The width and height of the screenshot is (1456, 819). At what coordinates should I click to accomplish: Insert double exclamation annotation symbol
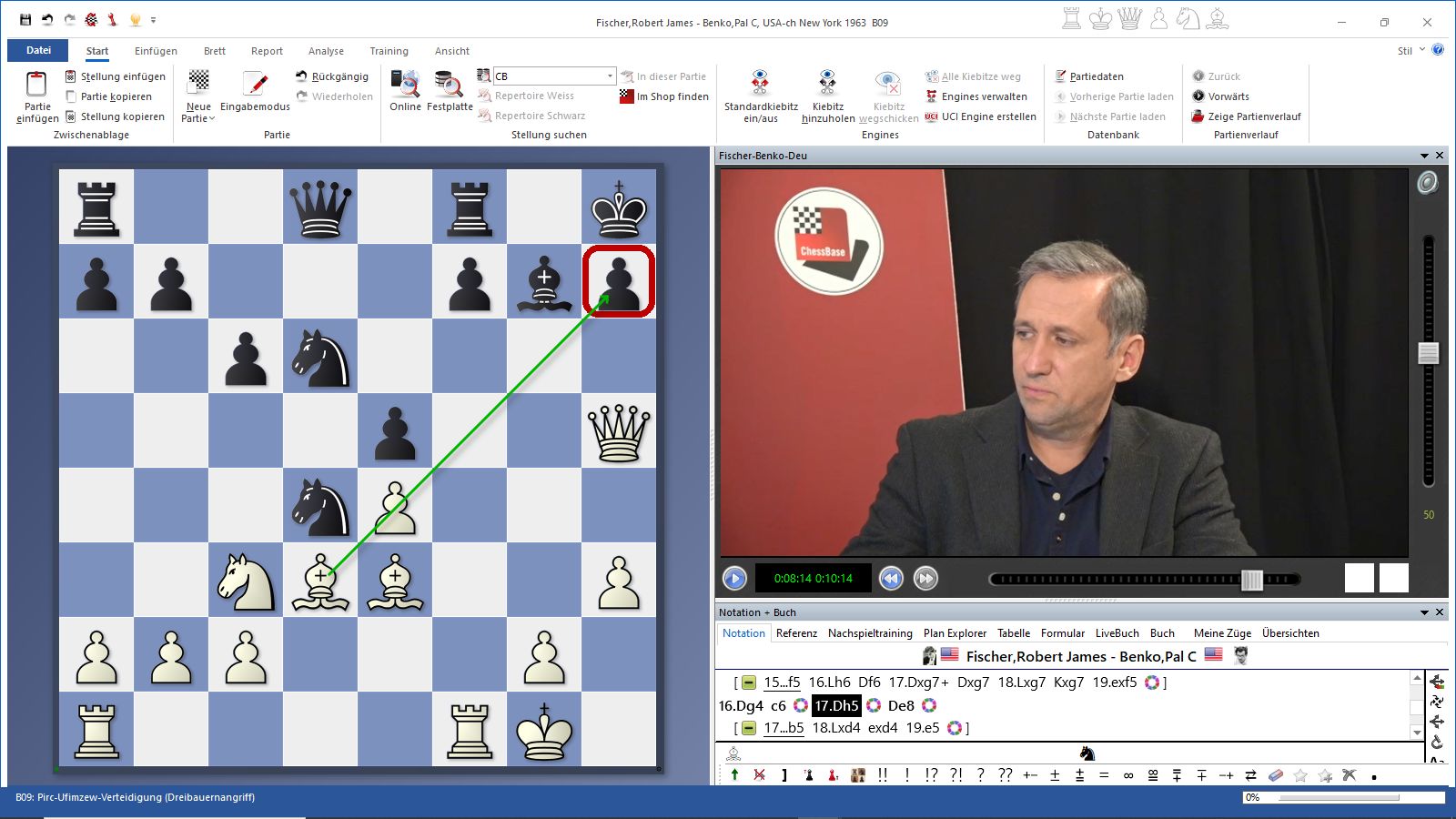click(x=882, y=775)
